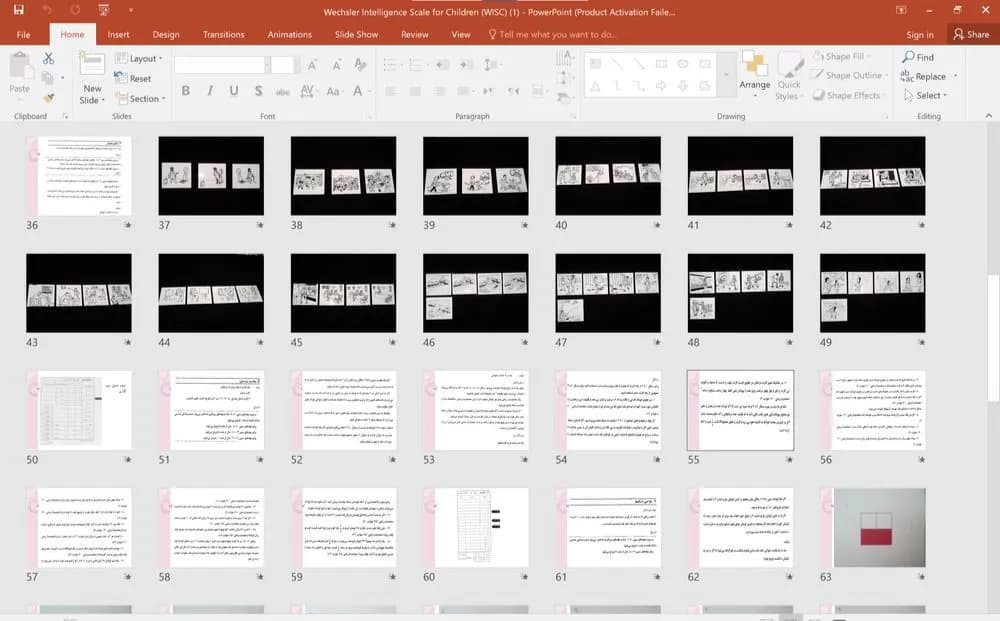Image resolution: width=1000 pixels, height=621 pixels.
Task: Open Customize Quick Access Toolbar dropdown arrow
Action: pyautogui.click(x=131, y=10)
